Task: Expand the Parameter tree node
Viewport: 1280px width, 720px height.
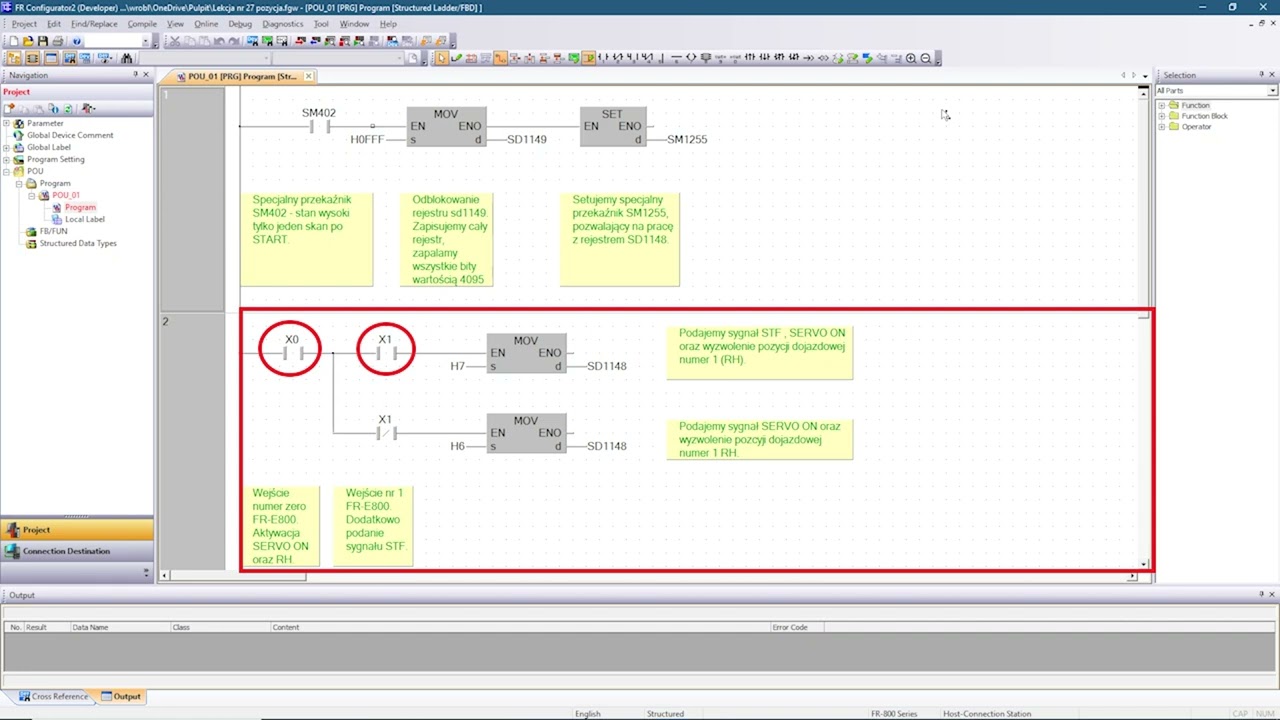Action: [x=6, y=123]
